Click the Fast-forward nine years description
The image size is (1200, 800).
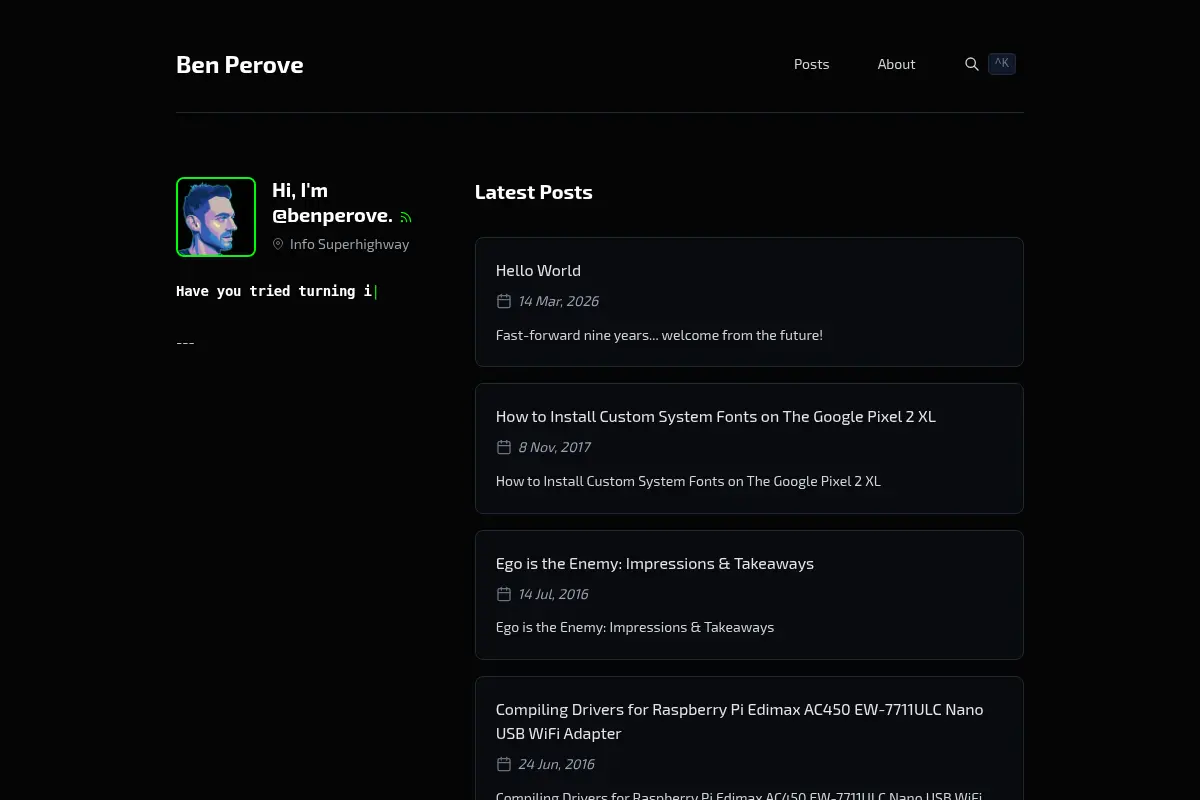[659, 335]
